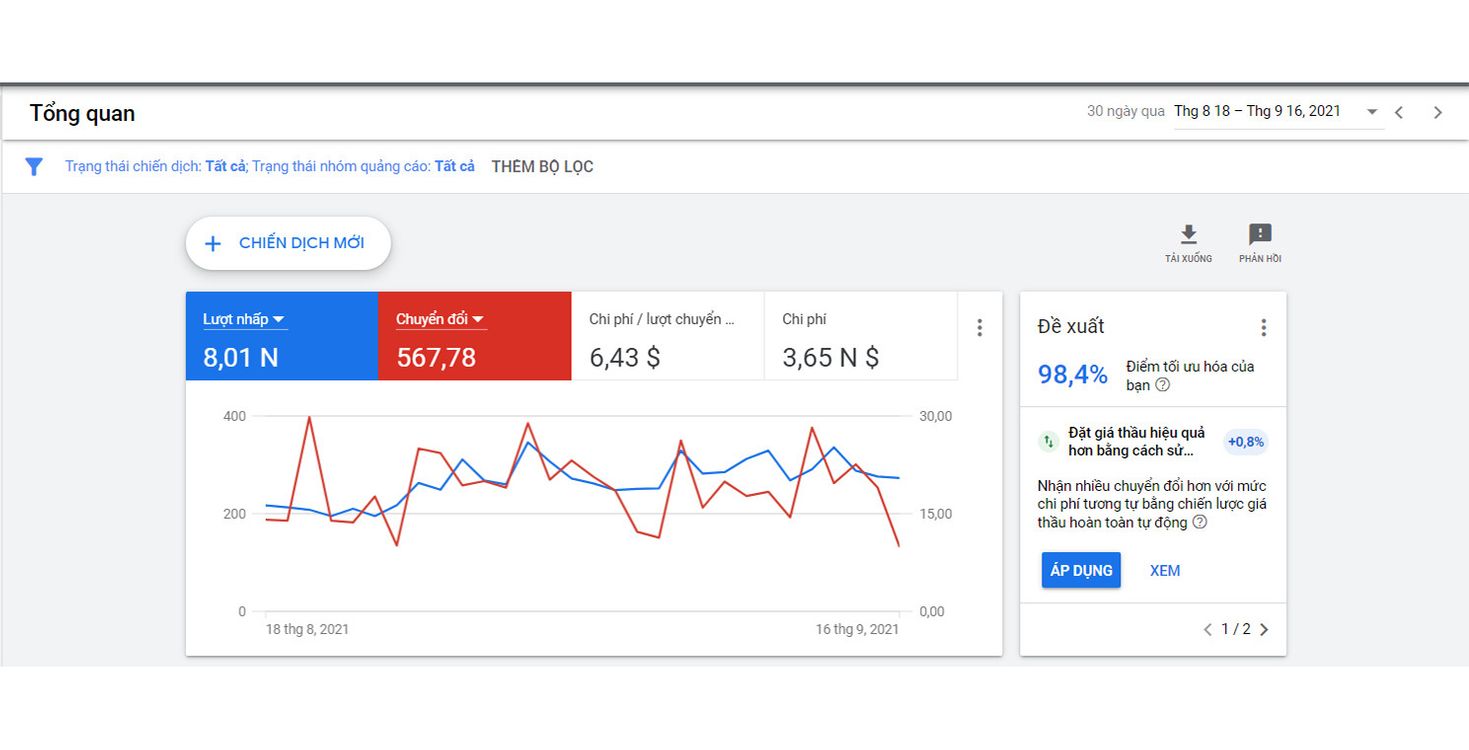Click the blue filter funnel icon

pos(34,167)
